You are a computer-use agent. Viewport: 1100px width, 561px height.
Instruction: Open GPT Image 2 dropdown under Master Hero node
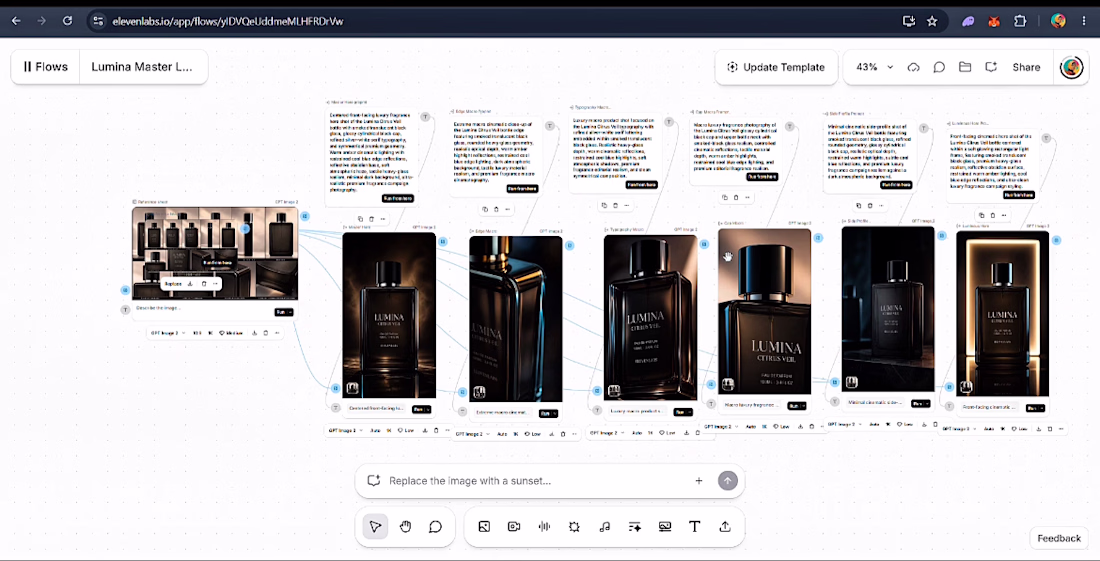[x=345, y=430]
